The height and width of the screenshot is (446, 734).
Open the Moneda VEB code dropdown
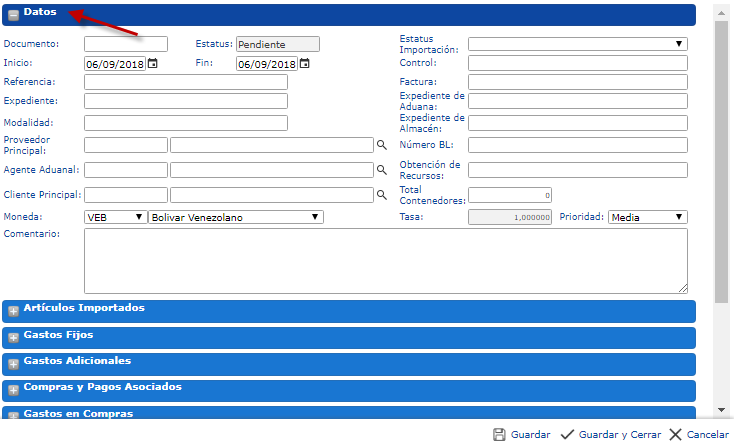click(x=115, y=217)
